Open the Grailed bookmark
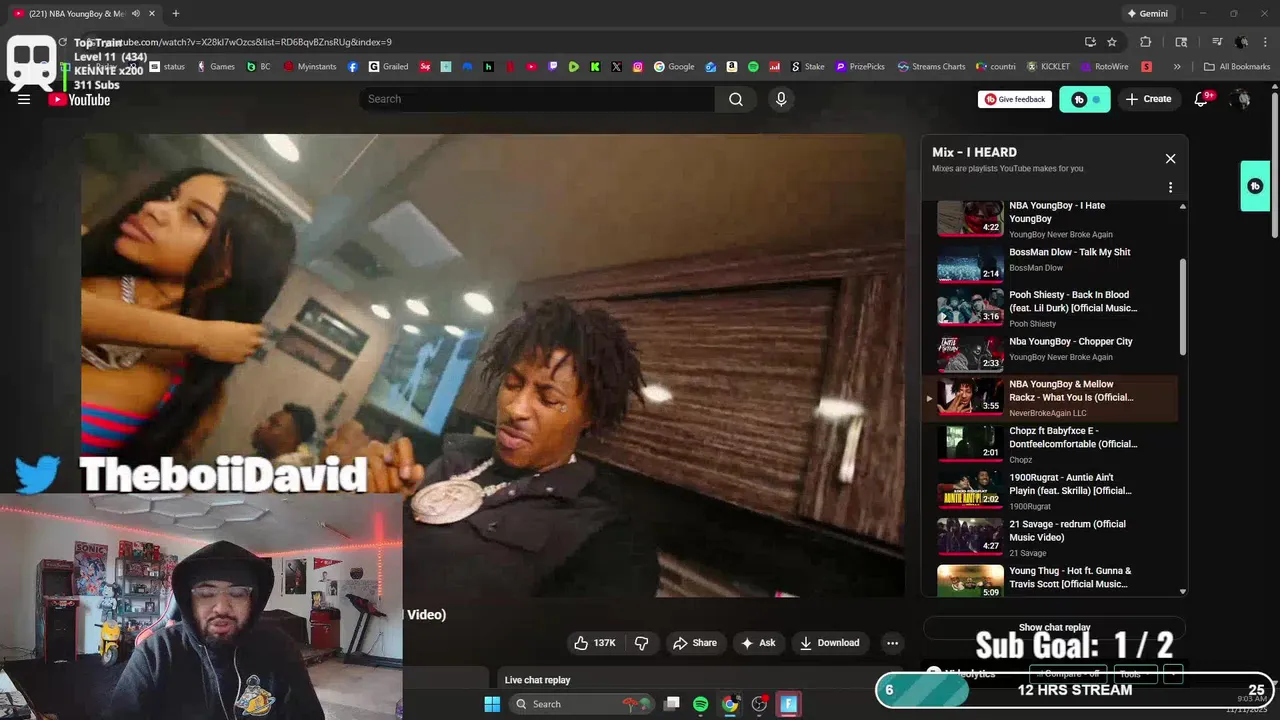 coord(388,67)
